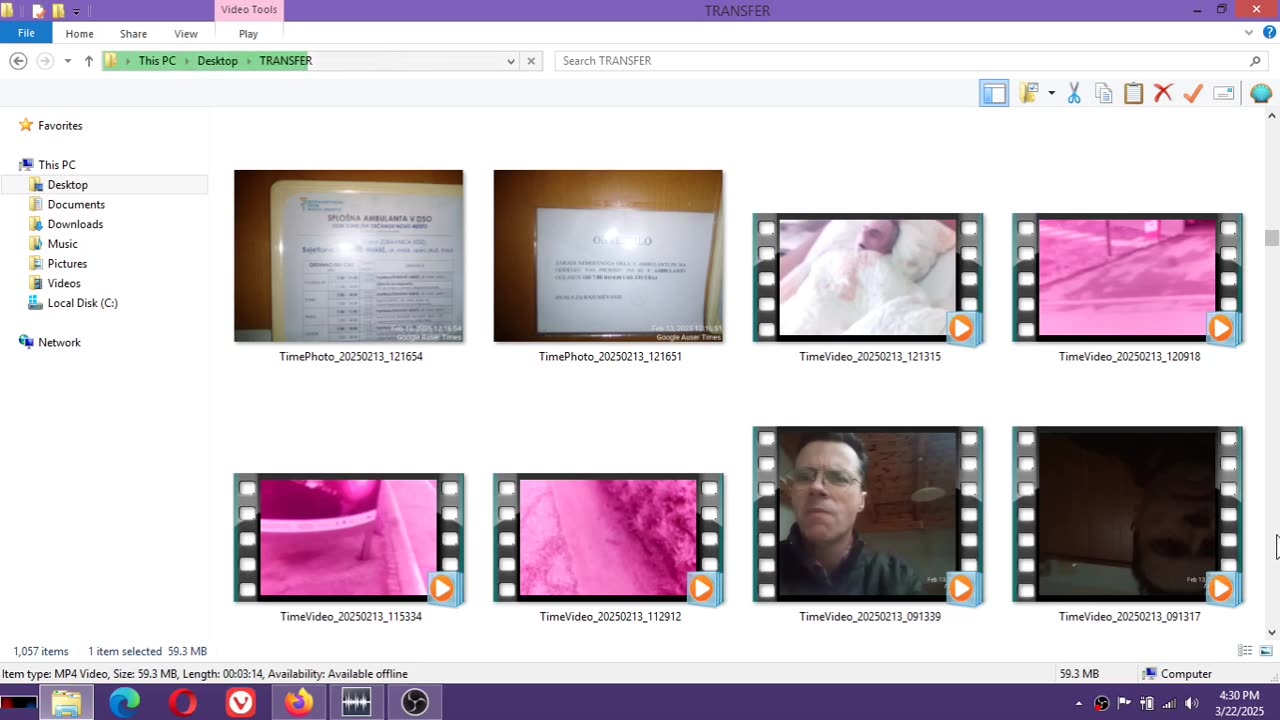
Task: Open Local Disk (C:) in navigation pane
Action: pos(82,303)
